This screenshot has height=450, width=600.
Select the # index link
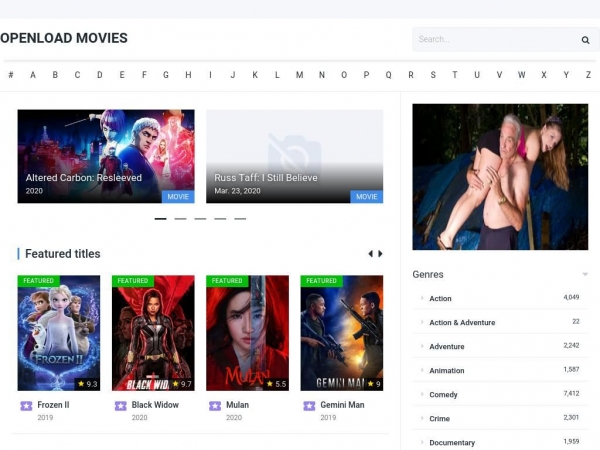point(11,75)
